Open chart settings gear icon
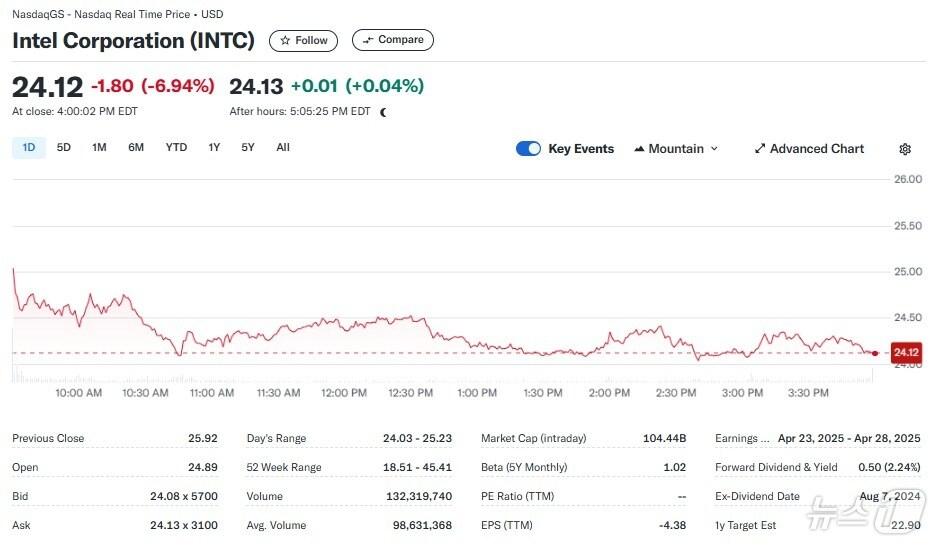The image size is (936, 546). pyautogui.click(x=905, y=149)
